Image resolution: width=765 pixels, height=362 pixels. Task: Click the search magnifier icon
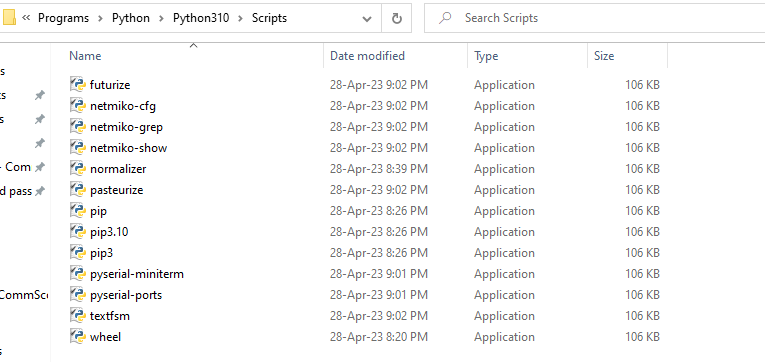pyautogui.click(x=444, y=18)
